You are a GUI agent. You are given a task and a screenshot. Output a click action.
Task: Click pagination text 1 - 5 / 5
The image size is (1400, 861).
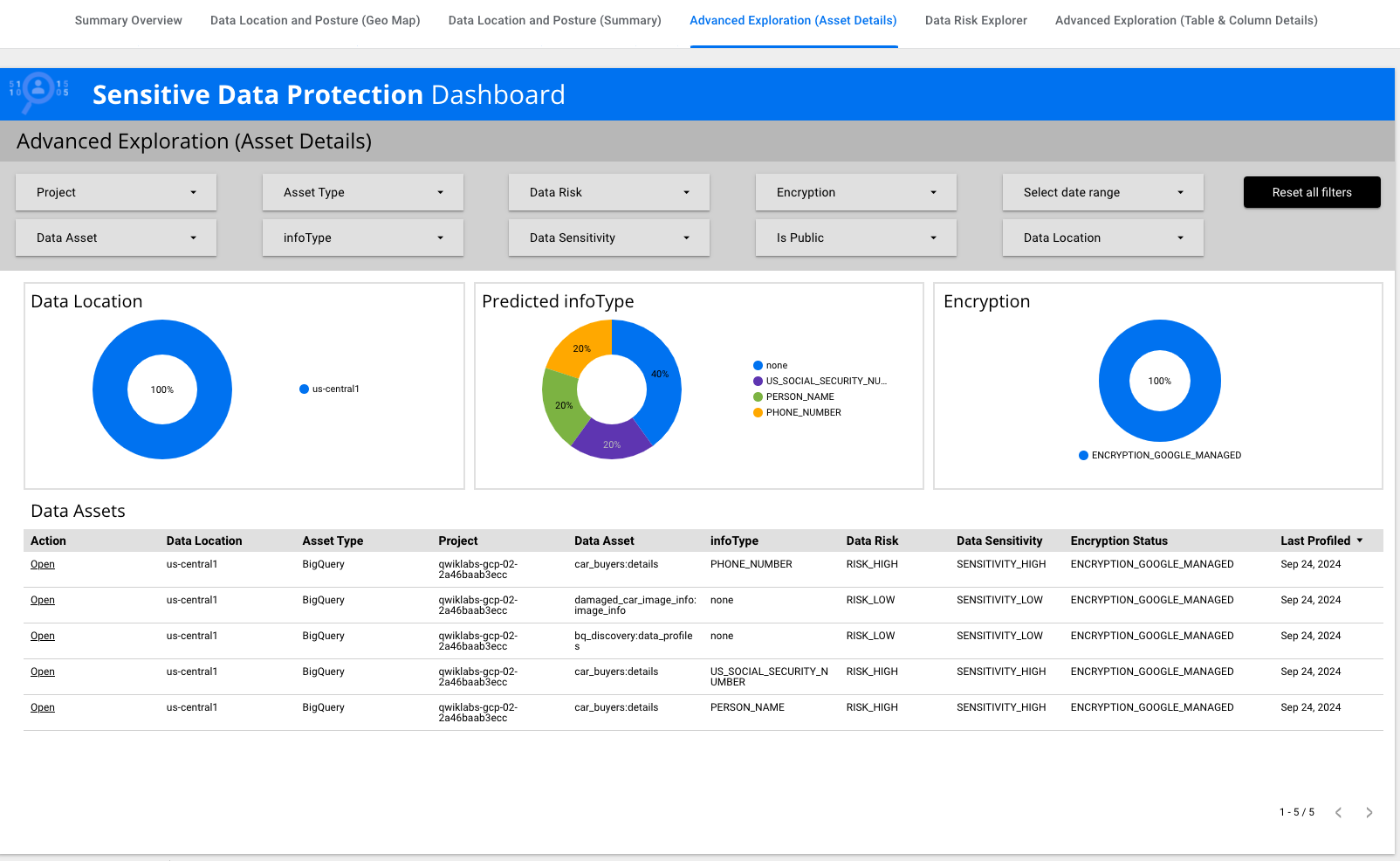(1297, 812)
